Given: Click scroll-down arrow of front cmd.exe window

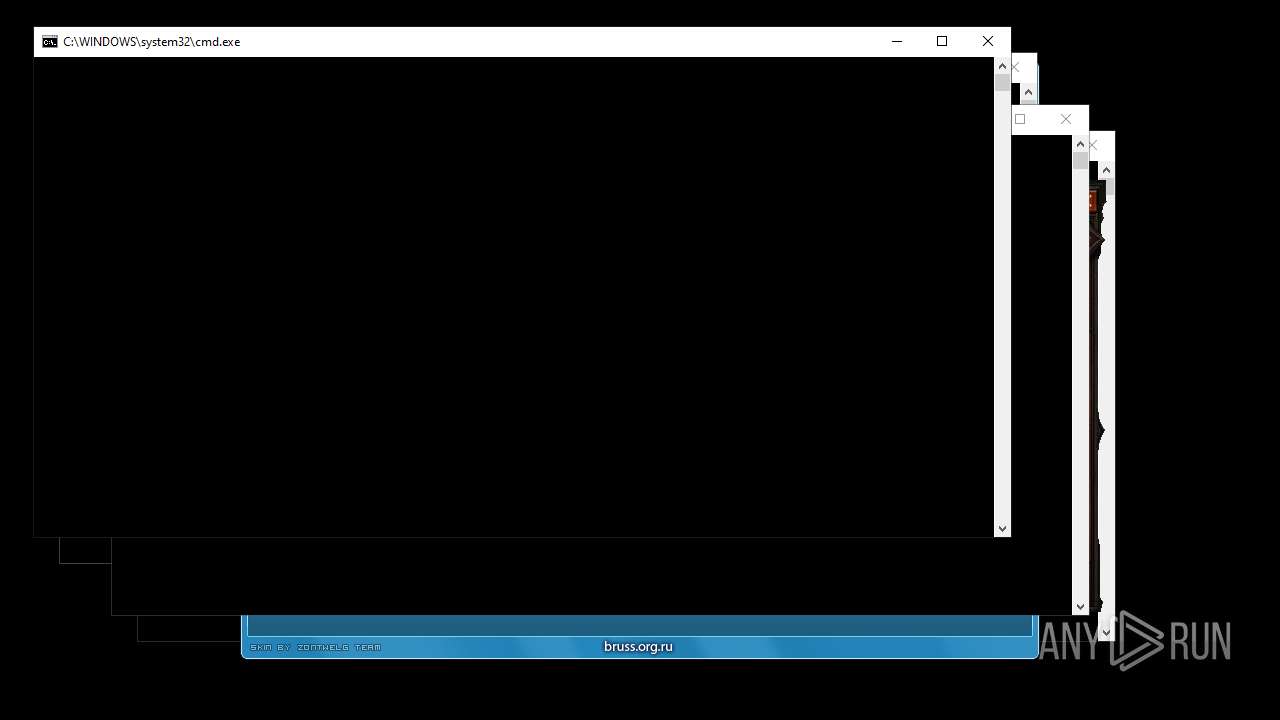Looking at the screenshot, I should pyautogui.click(x=1002, y=528).
